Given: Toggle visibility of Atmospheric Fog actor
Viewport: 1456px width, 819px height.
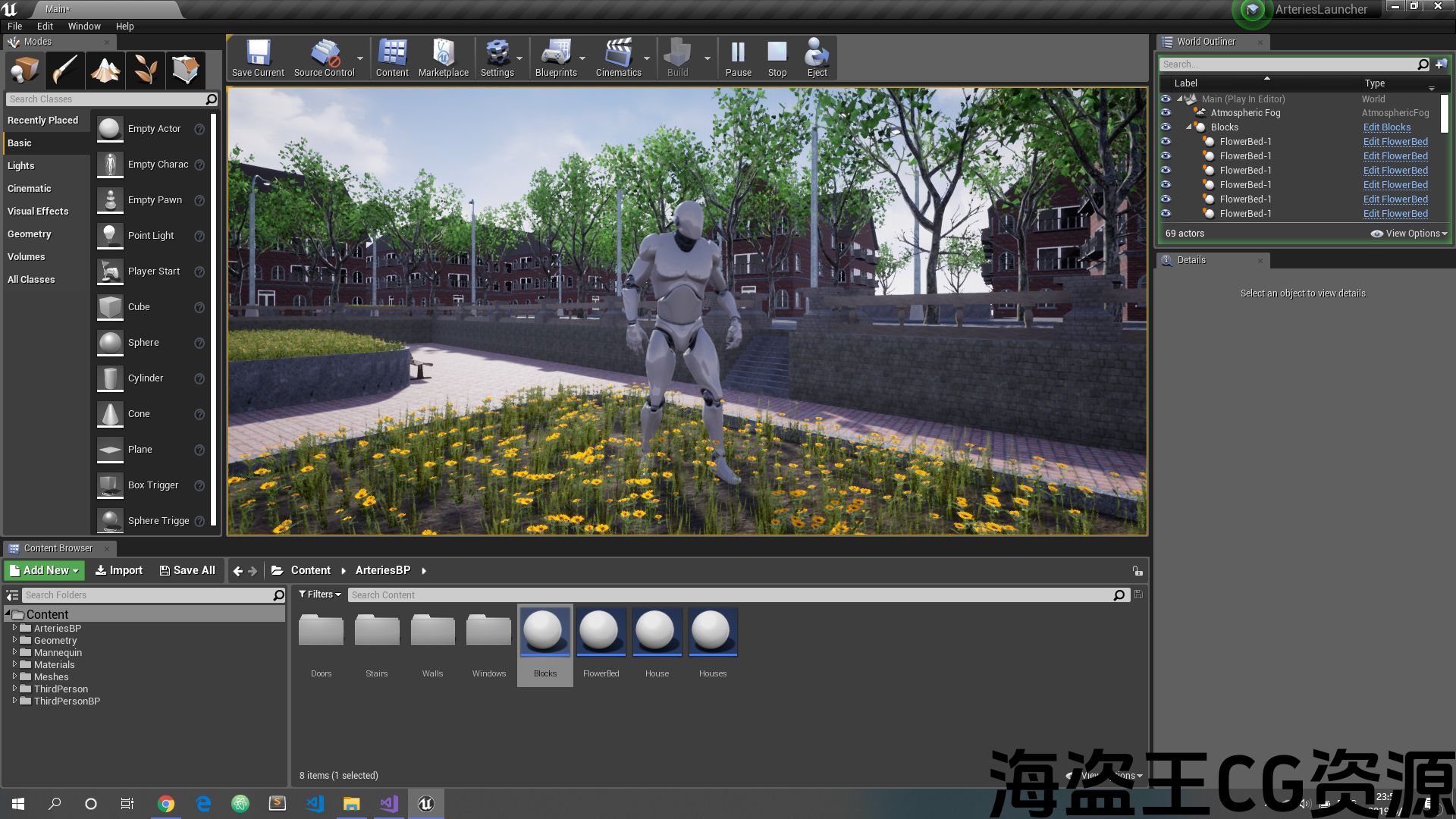Looking at the screenshot, I should [x=1166, y=113].
